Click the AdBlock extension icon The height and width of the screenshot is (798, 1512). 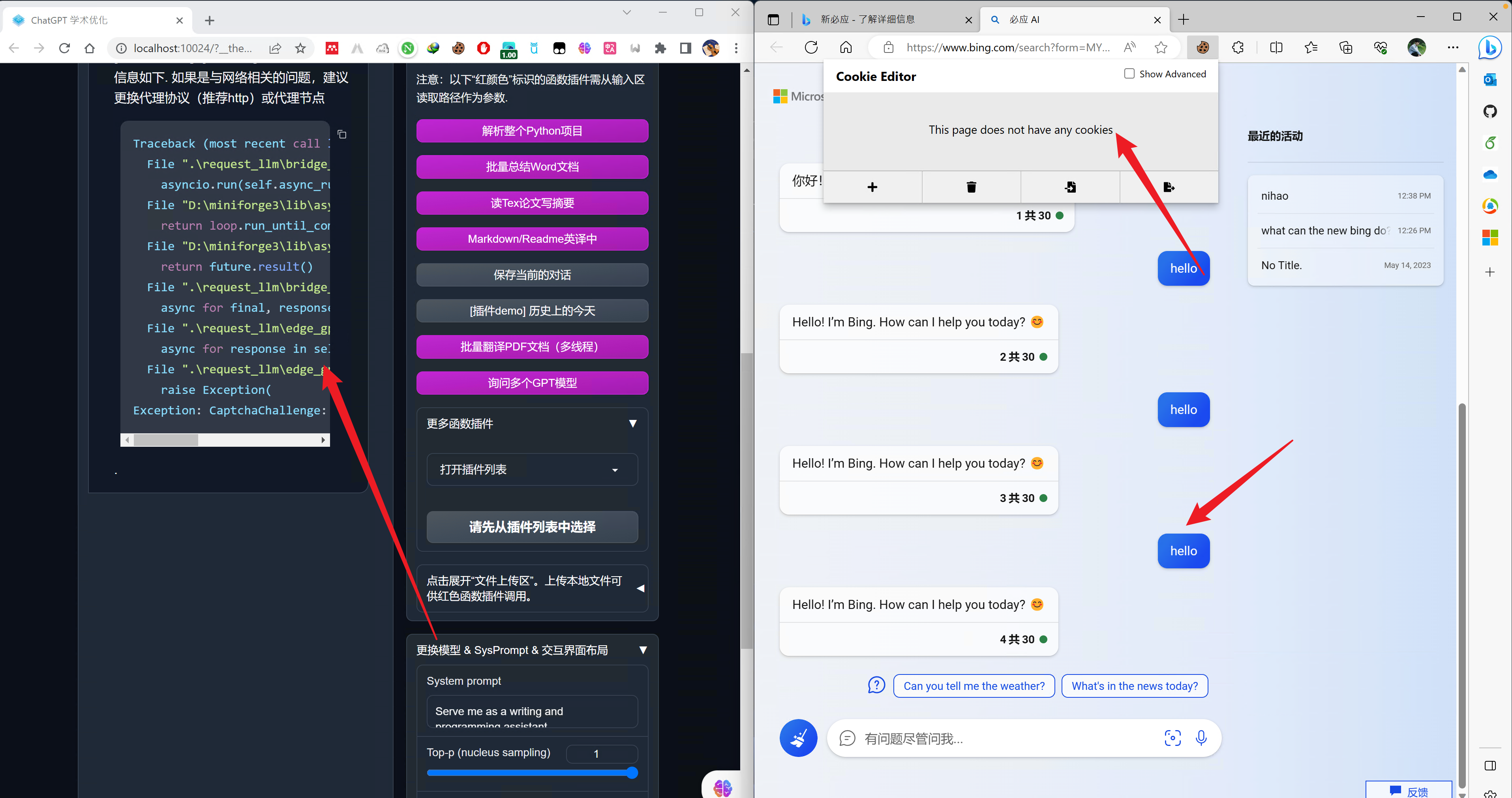point(483,48)
